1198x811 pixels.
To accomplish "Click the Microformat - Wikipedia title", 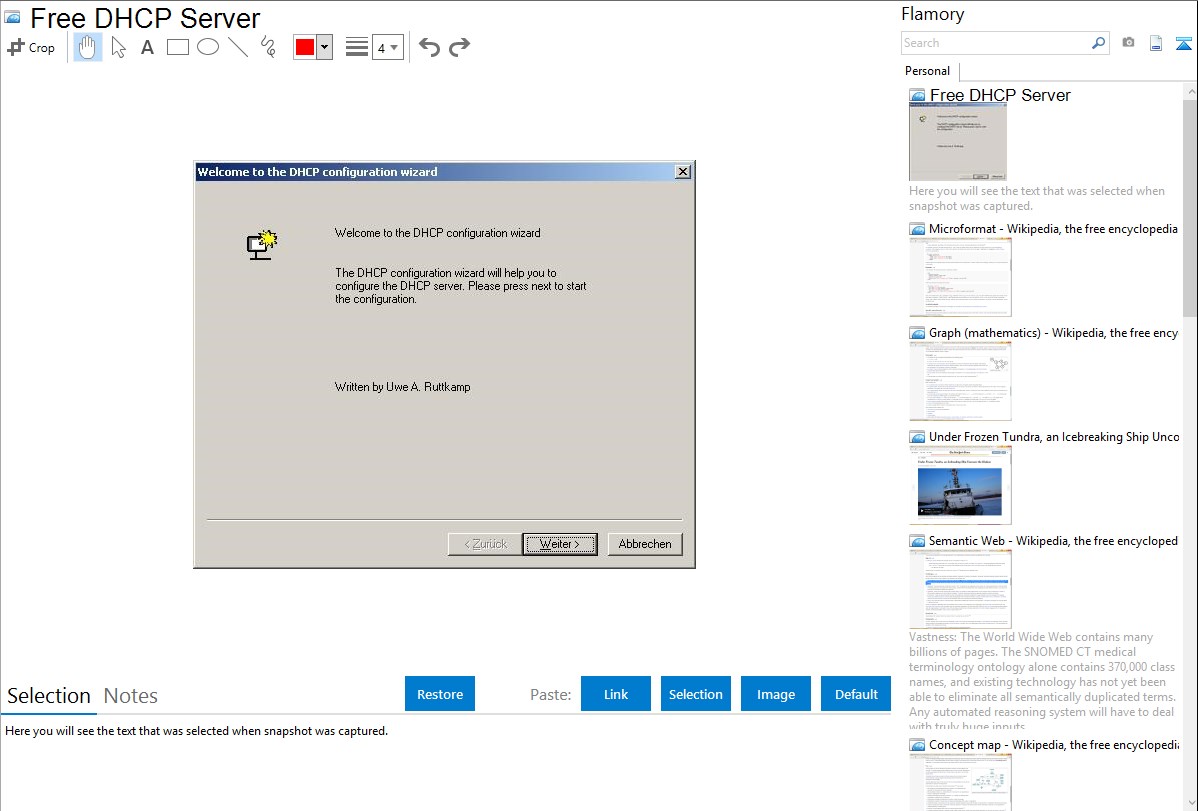I will (1053, 229).
